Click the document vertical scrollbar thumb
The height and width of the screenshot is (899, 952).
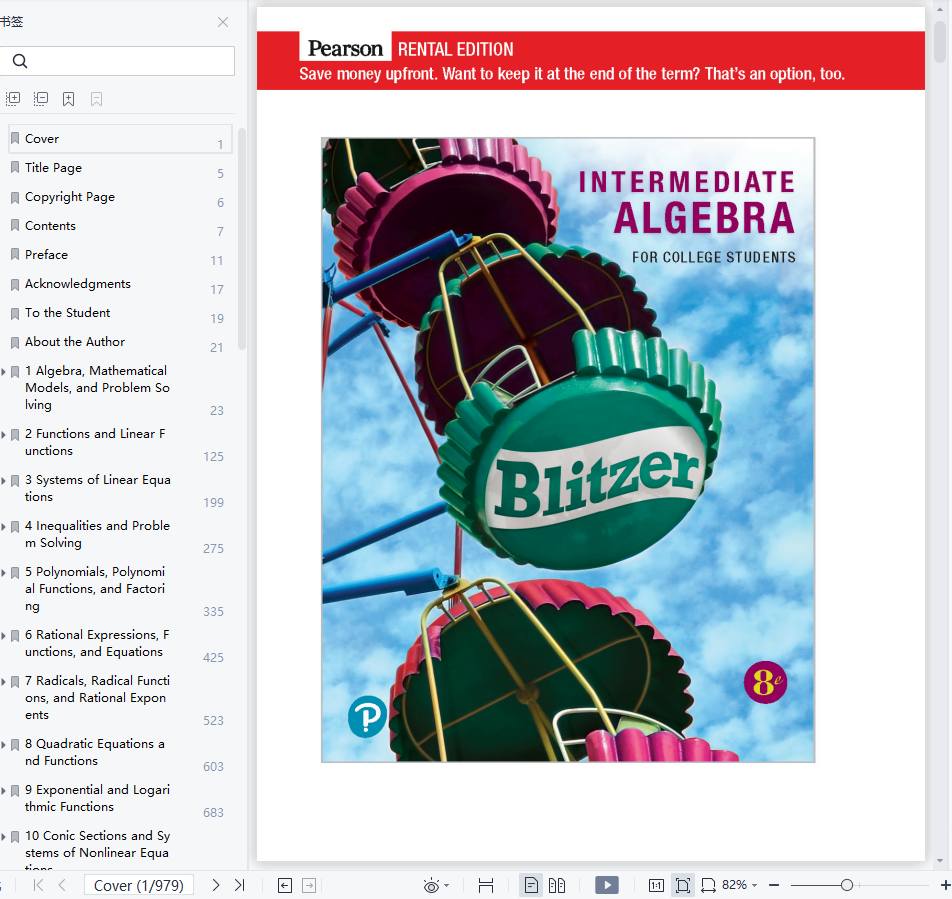(940, 42)
